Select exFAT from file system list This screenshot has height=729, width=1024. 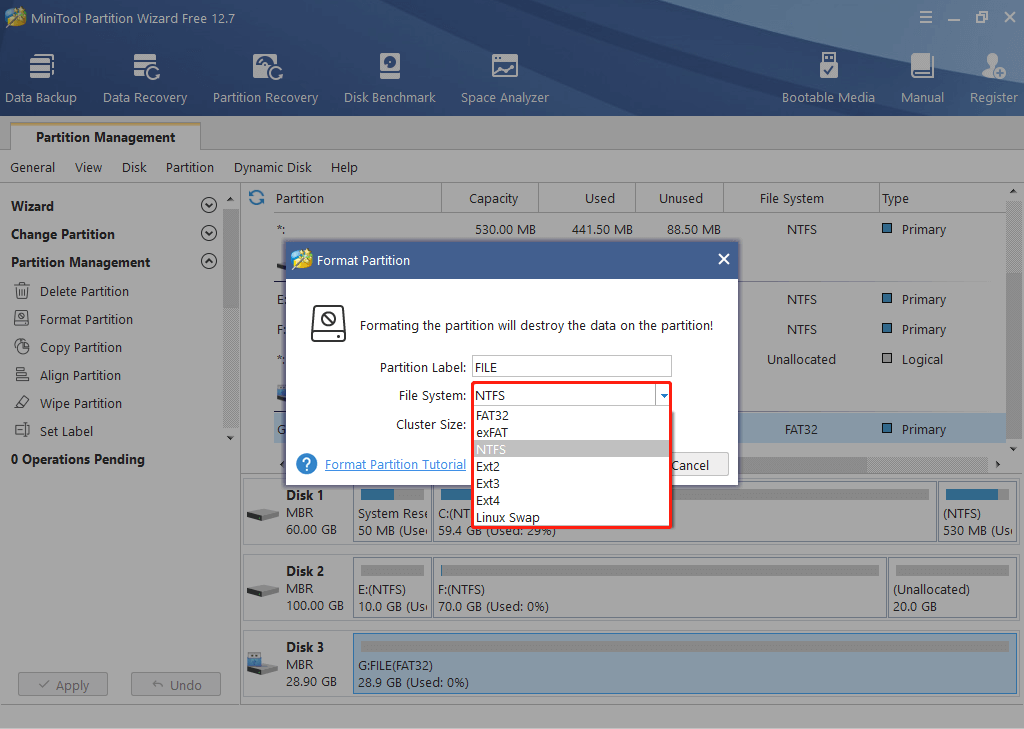[x=570, y=432]
